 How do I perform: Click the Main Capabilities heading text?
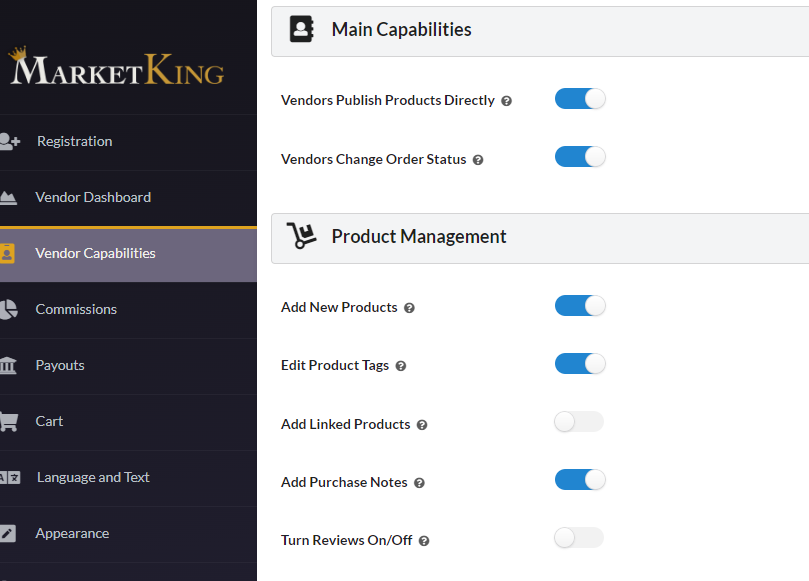401,29
